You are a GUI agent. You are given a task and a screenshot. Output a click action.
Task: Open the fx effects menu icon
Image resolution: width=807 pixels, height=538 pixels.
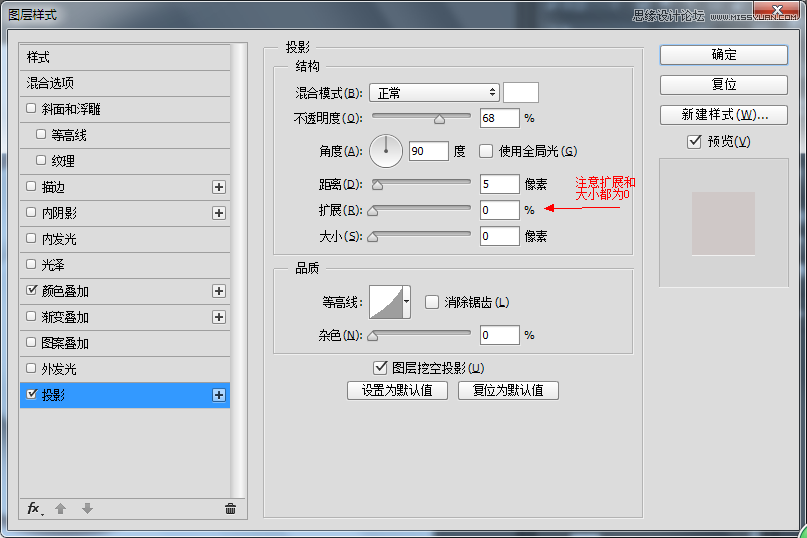(x=33, y=508)
